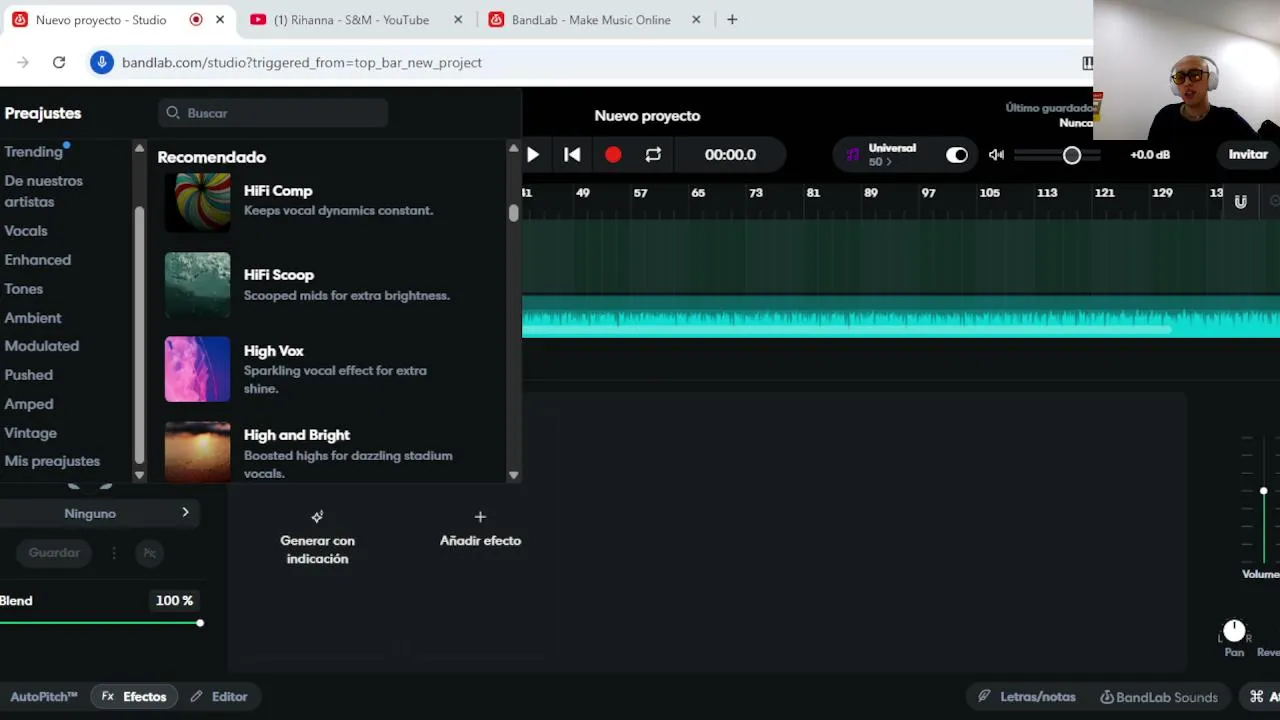Jump to the start of the track

click(572, 155)
